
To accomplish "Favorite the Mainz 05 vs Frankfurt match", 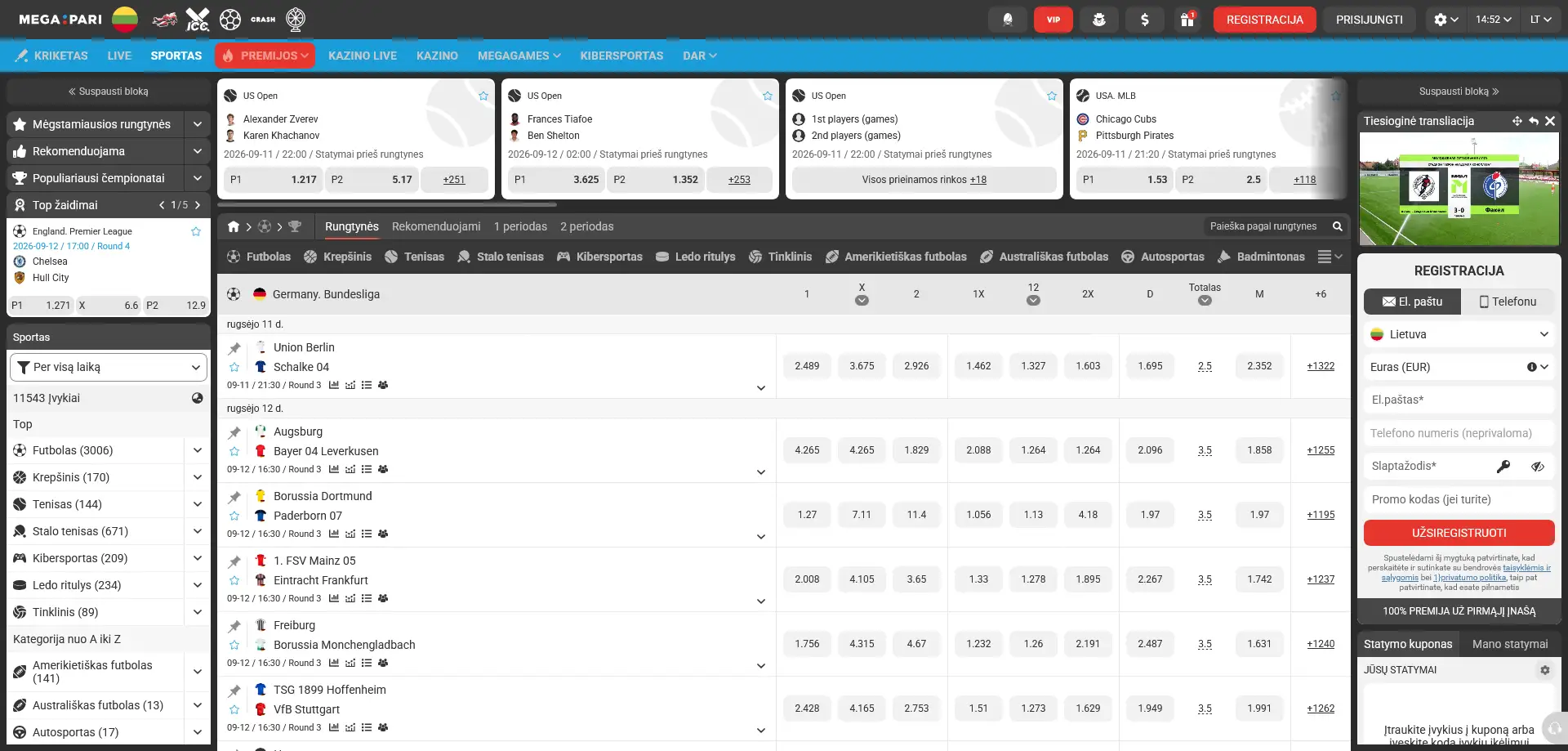I will click(234, 580).
